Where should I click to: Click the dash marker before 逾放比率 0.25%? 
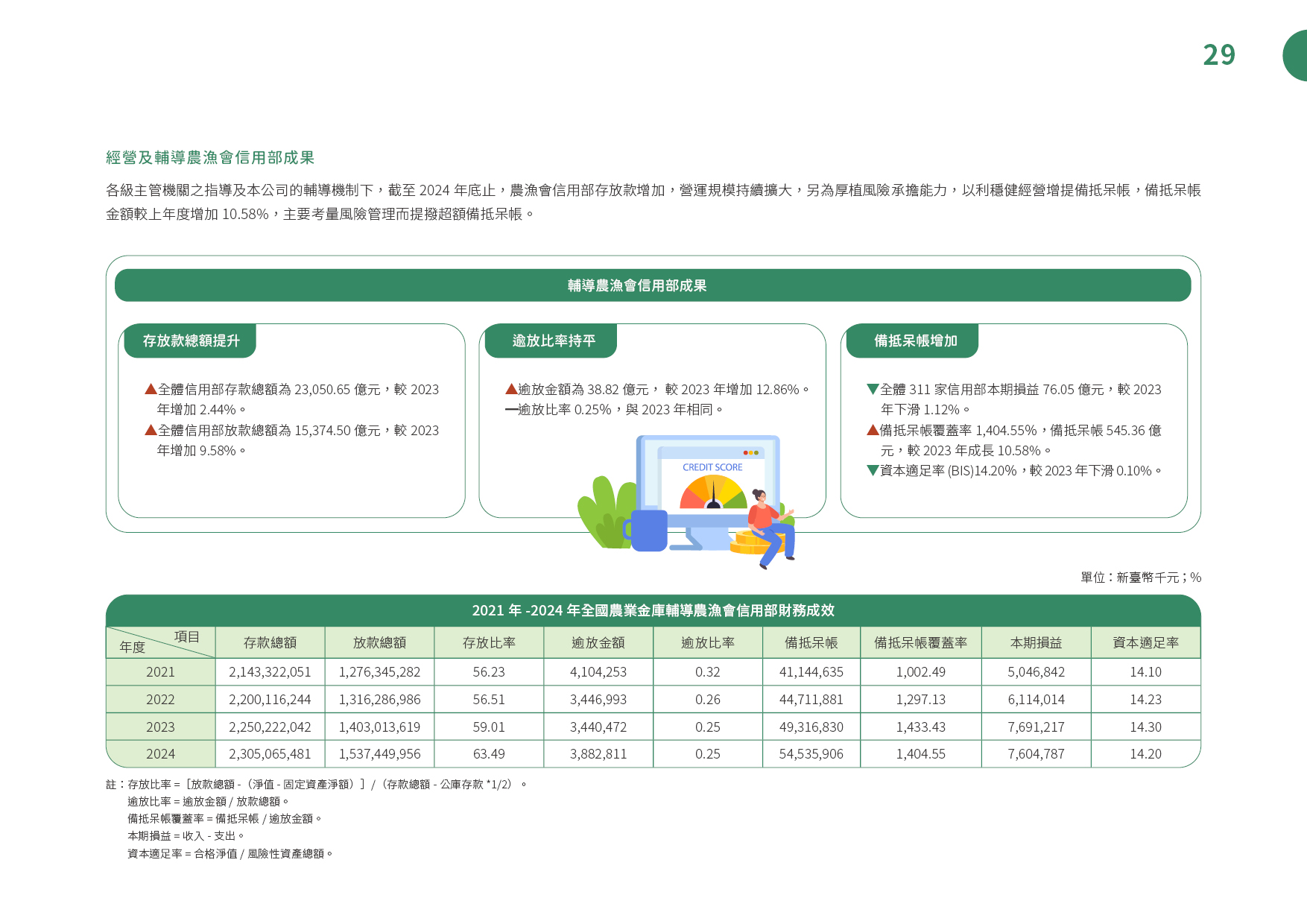[511, 409]
